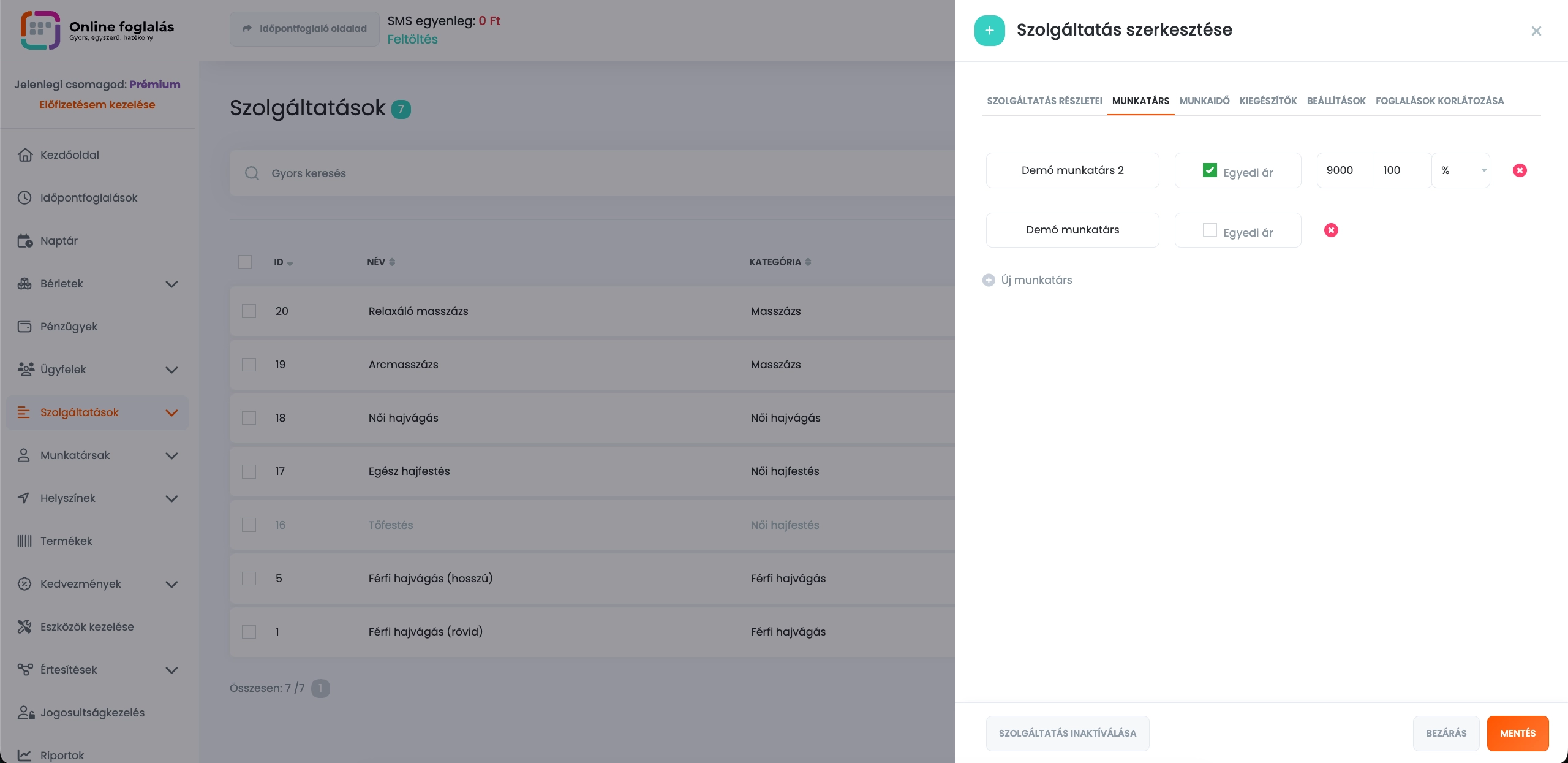
Task: Click the Naptár calendar icon in sidebar
Action: click(24, 241)
